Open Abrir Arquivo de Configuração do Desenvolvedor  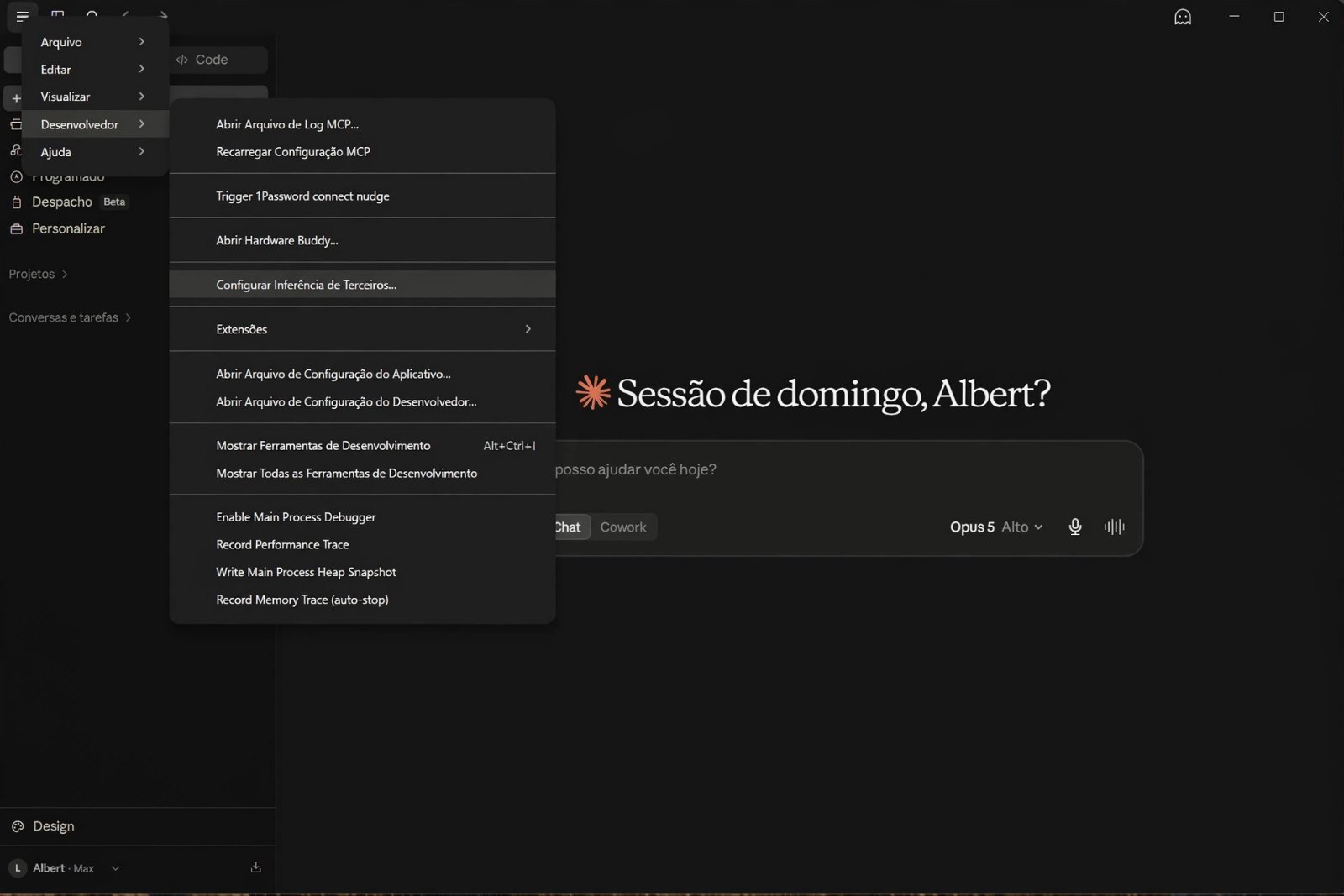362,401
